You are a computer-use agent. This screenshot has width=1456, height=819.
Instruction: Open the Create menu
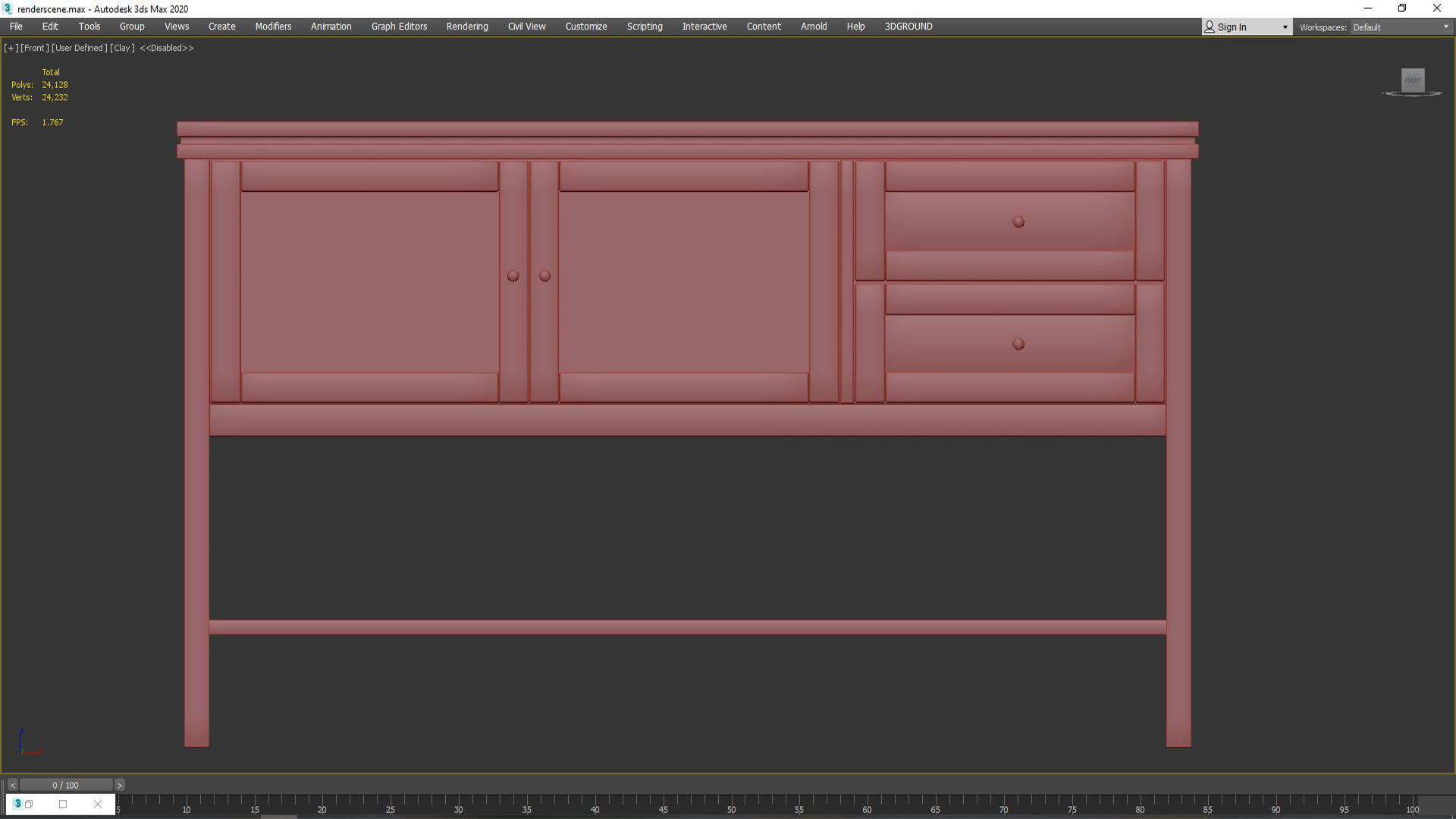[222, 27]
